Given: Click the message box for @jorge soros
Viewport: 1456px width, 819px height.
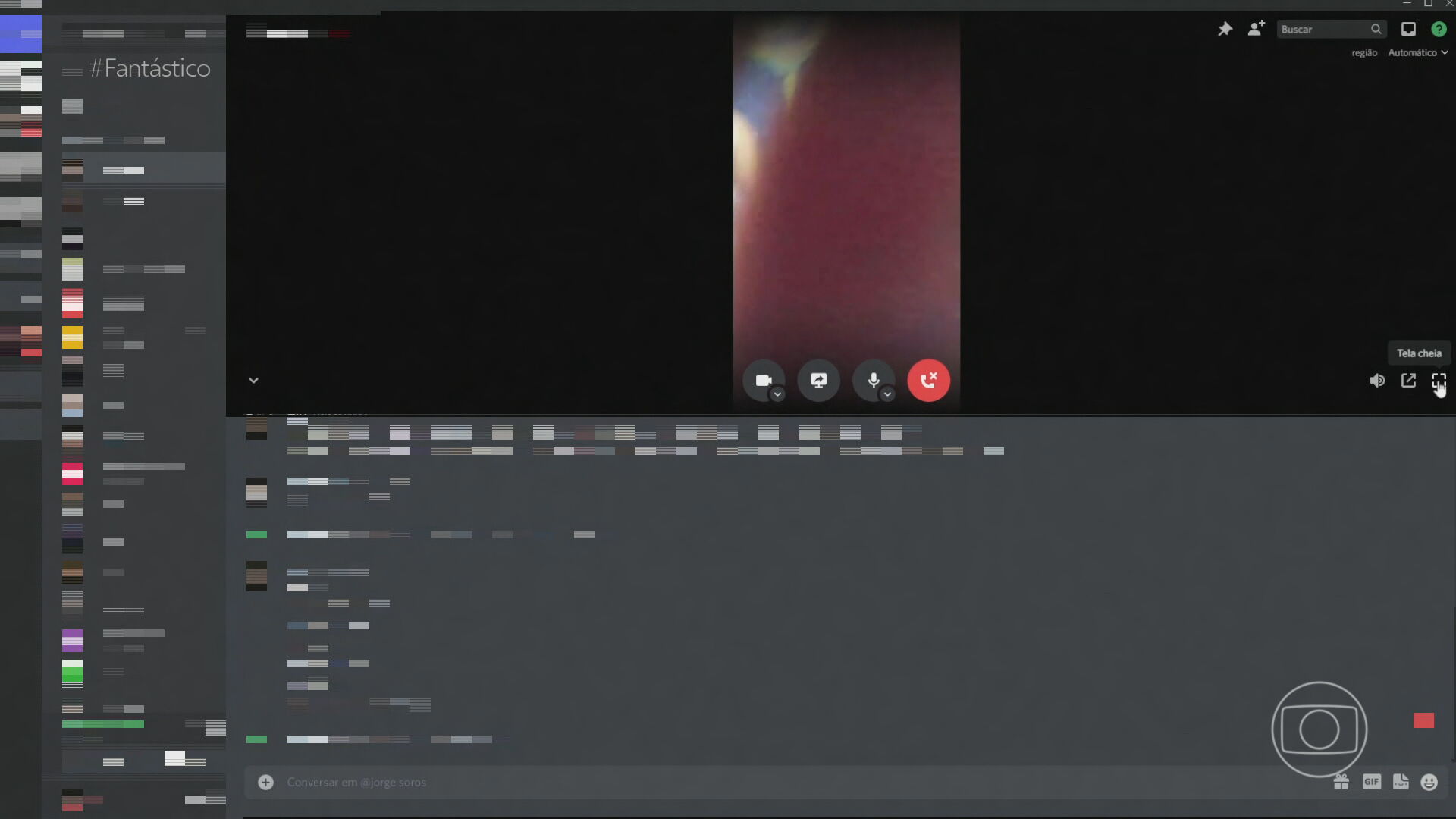Looking at the screenshot, I should click(x=789, y=782).
